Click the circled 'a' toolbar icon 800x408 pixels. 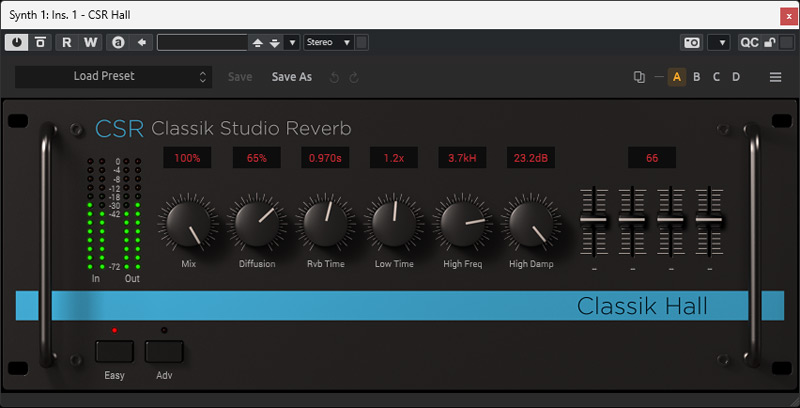[119, 42]
